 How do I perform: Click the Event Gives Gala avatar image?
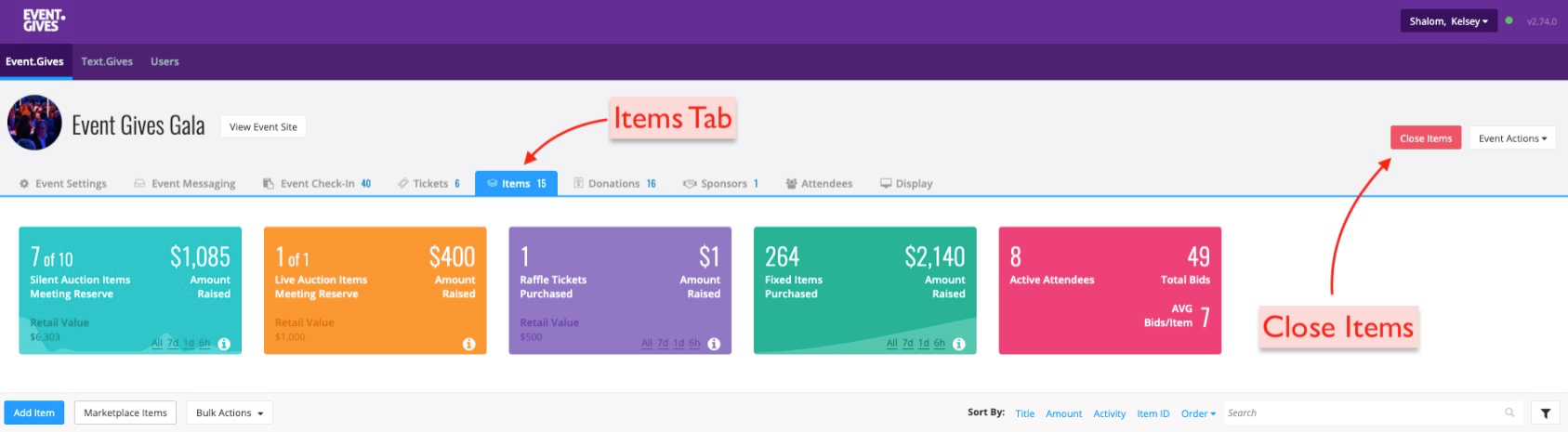(34, 123)
